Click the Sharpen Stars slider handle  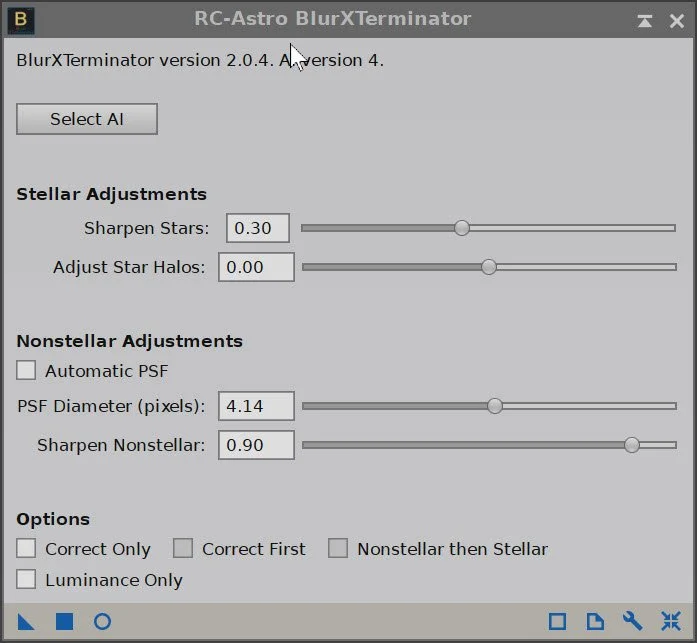(462, 228)
